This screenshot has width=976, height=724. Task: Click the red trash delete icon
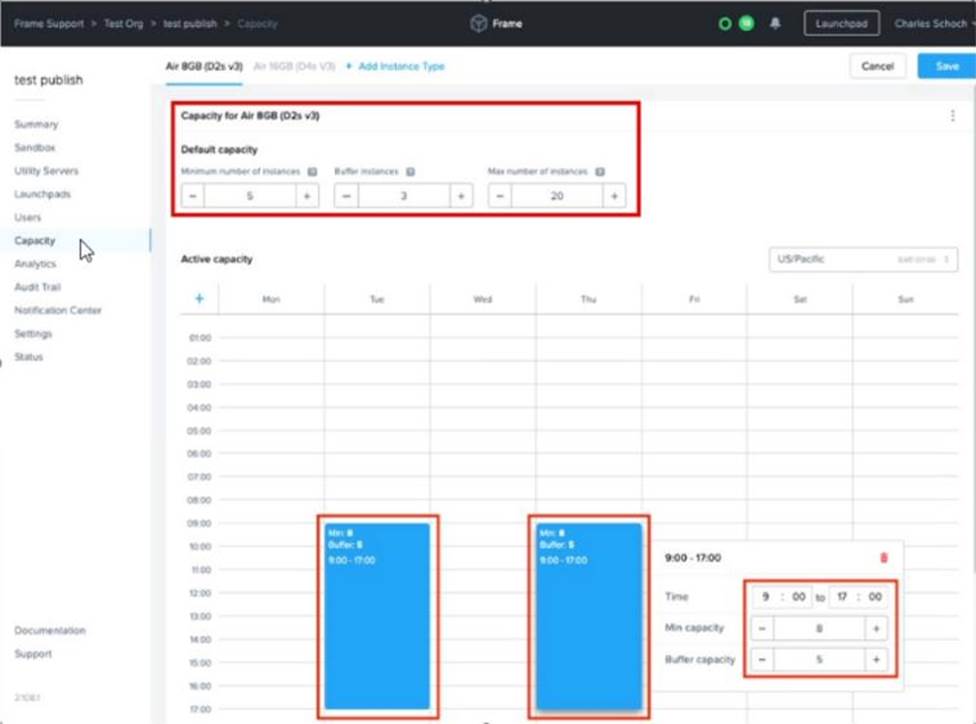pyautogui.click(x=883, y=558)
